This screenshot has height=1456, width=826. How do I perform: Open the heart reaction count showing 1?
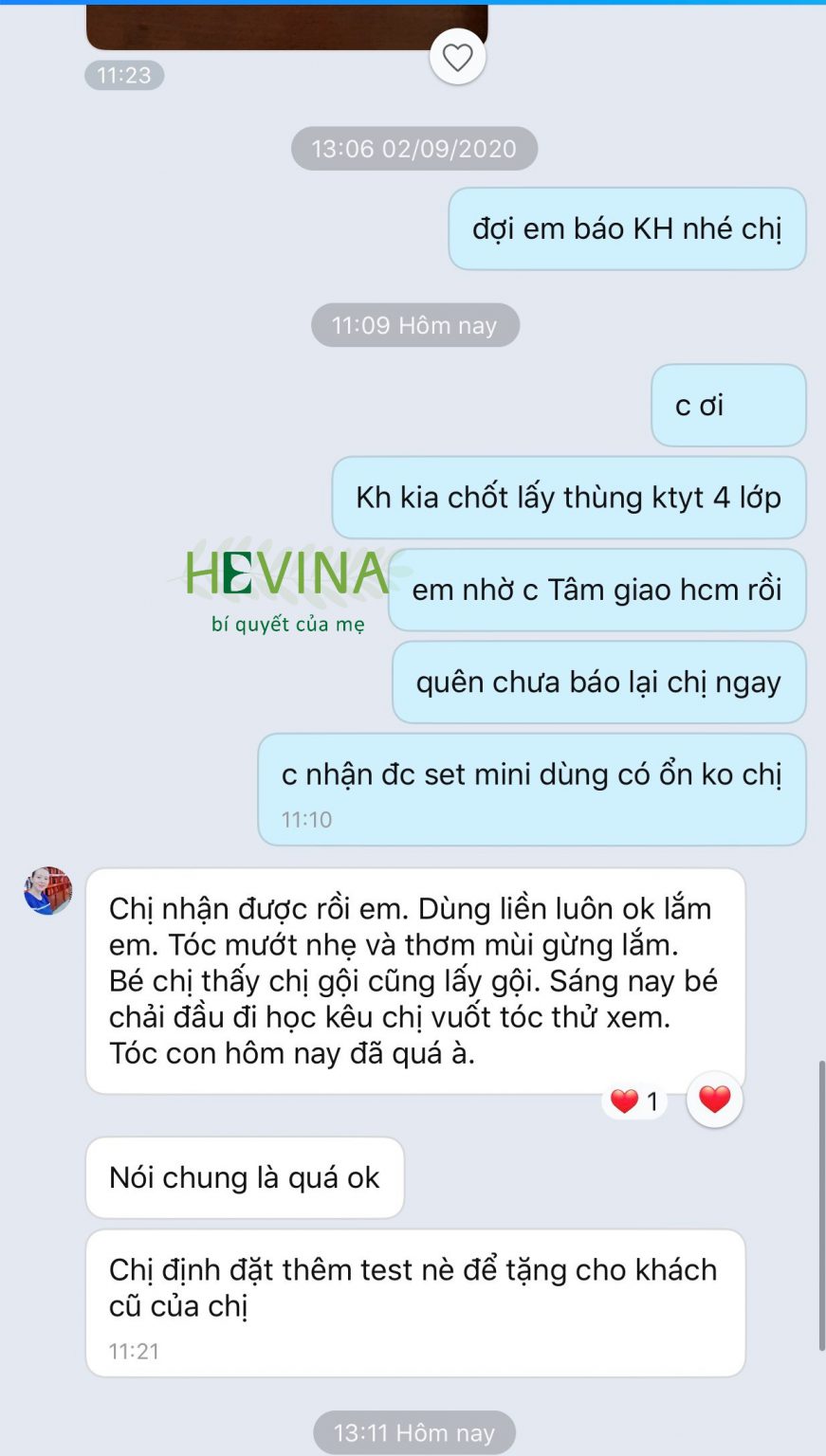click(635, 1101)
